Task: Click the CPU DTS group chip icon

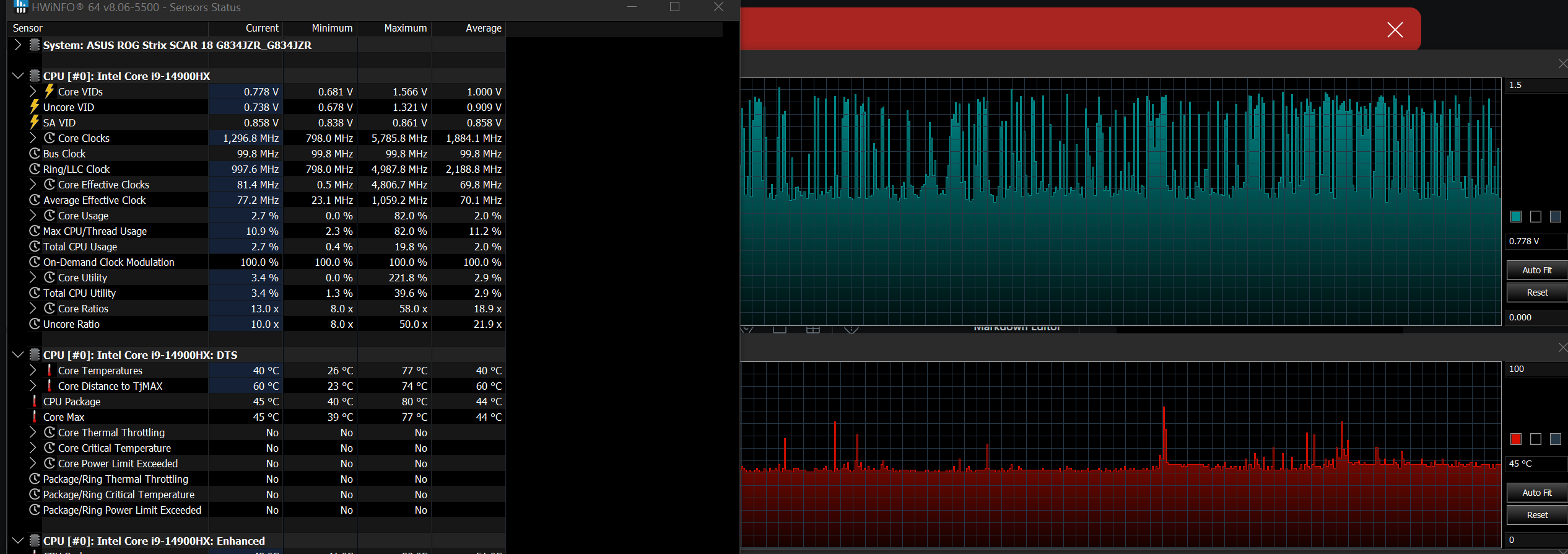Action: tap(35, 354)
